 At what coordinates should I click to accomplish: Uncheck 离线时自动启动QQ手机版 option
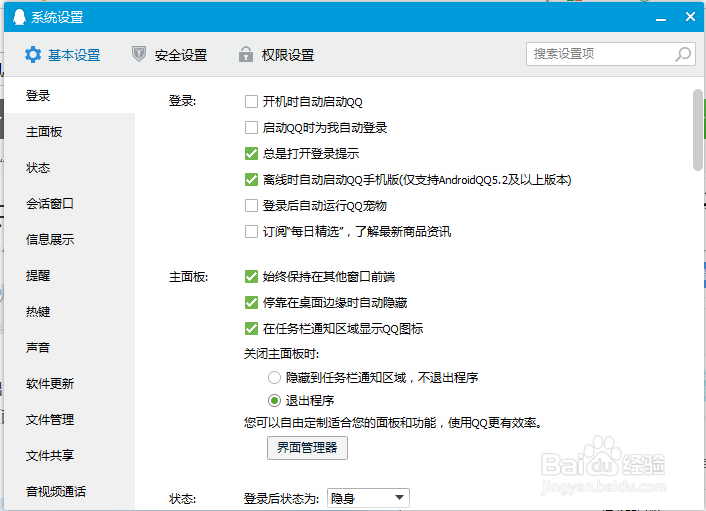251,180
